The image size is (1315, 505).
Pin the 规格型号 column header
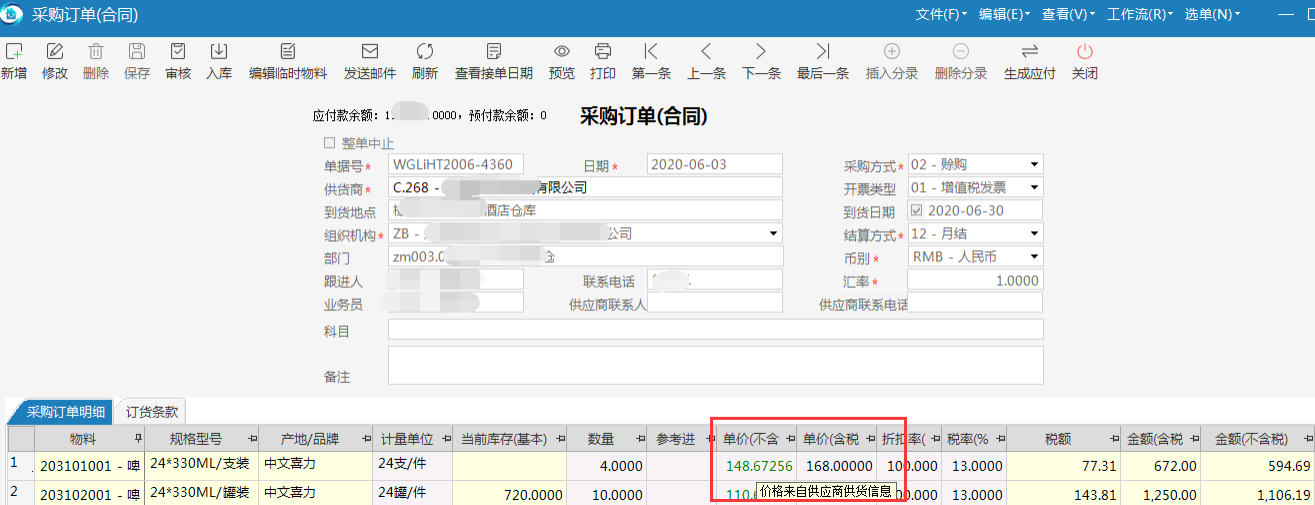[252, 439]
